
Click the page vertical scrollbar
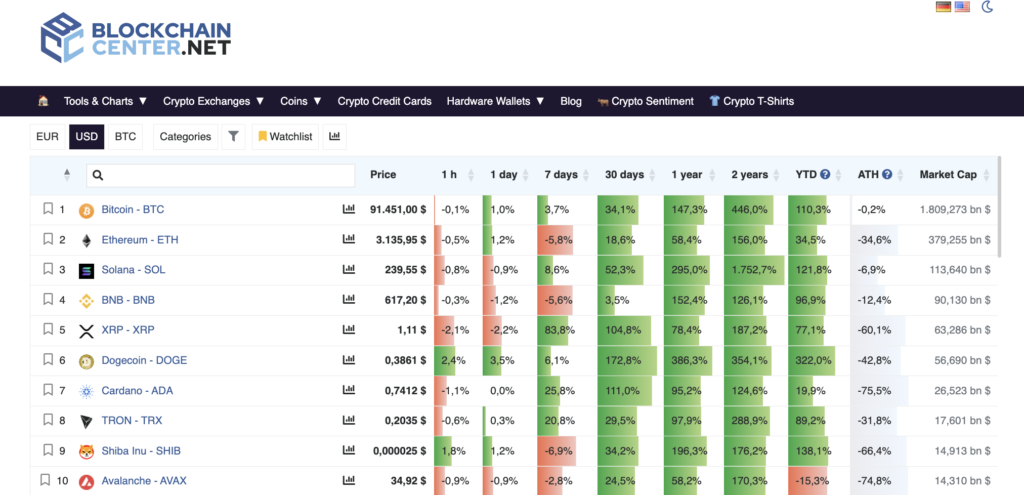[x=999, y=206]
